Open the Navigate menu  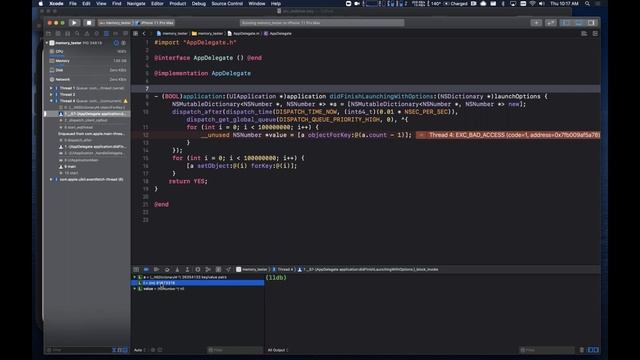coord(136,3)
